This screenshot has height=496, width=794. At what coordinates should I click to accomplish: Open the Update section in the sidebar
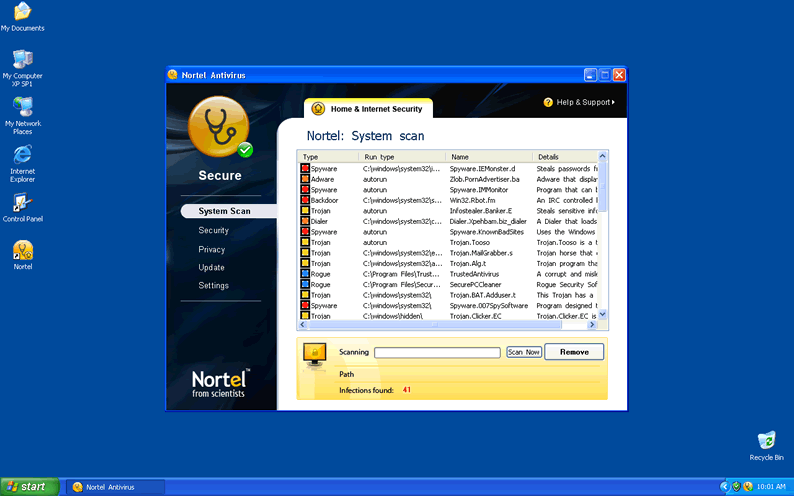212,267
